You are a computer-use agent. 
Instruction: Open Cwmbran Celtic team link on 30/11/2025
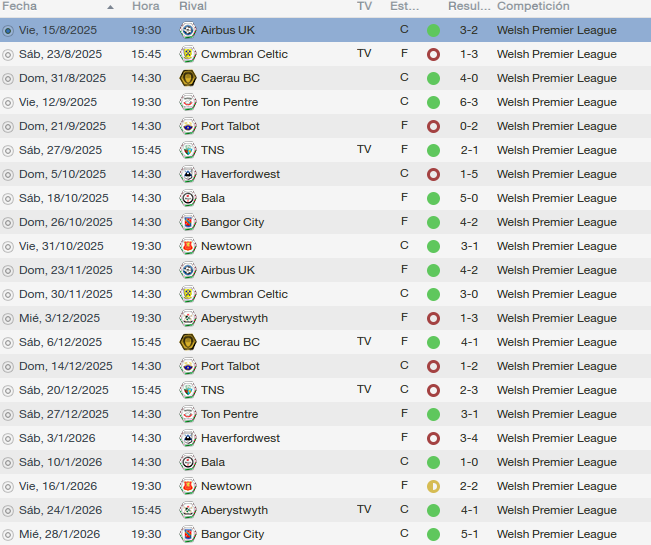(x=244, y=294)
